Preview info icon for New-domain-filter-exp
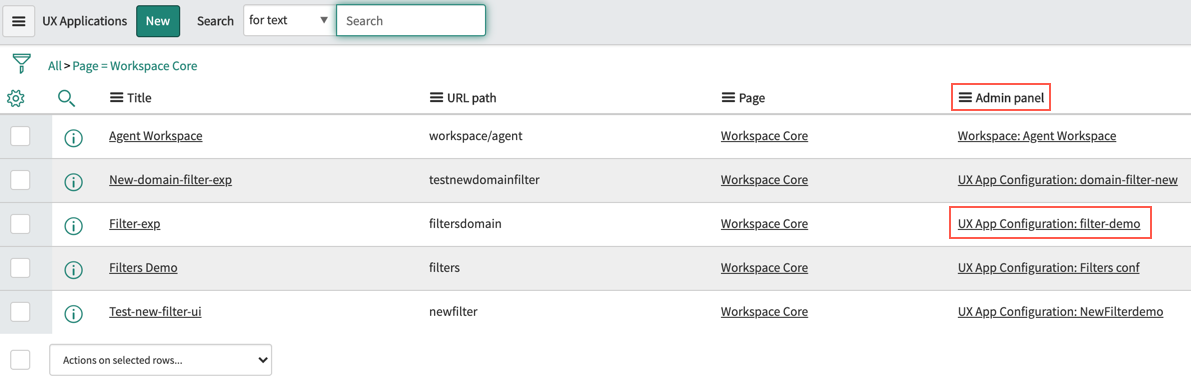1191x388 pixels. coord(73,181)
